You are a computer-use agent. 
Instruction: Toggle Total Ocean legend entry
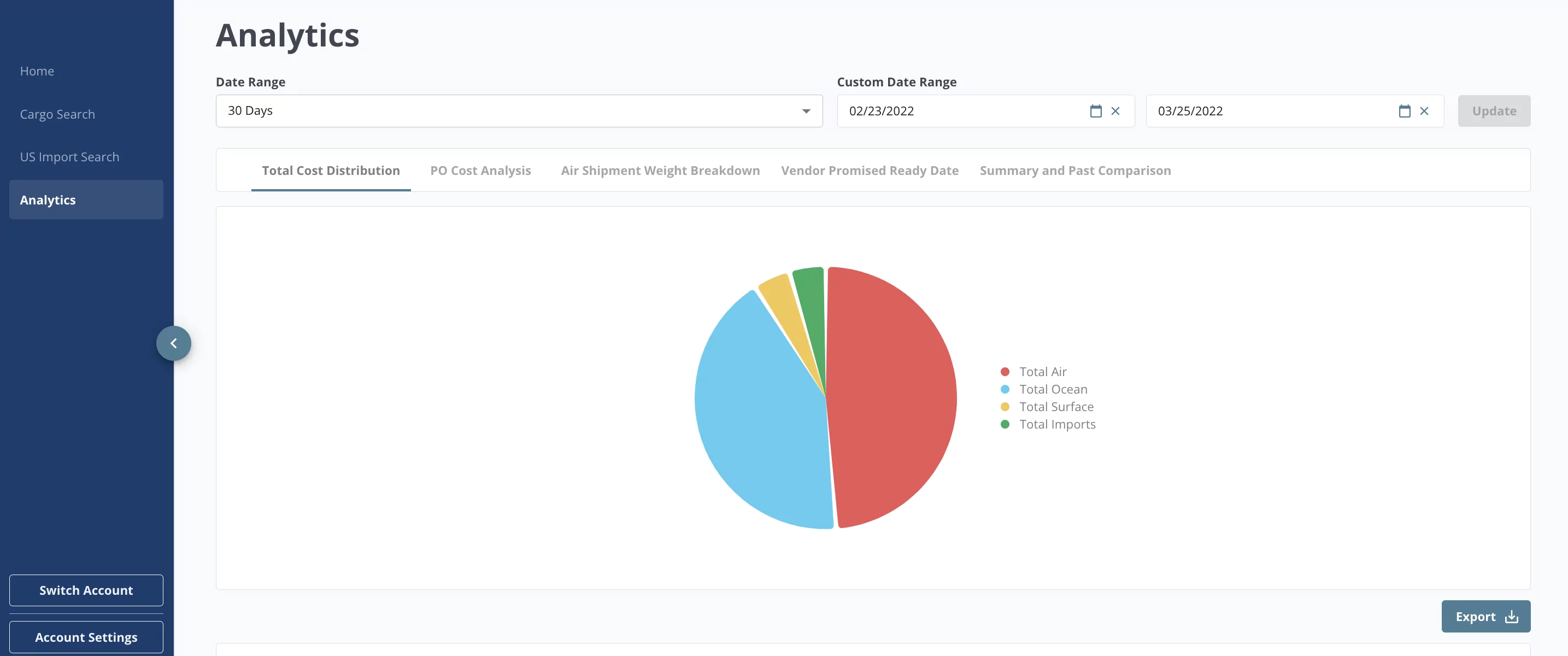click(1044, 389)
